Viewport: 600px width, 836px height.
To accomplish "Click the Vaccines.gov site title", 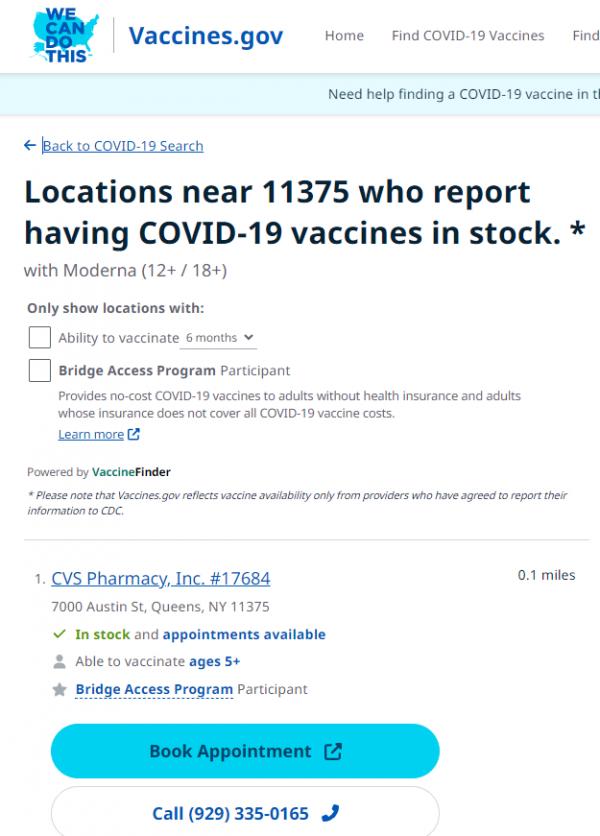I will 205,37.
